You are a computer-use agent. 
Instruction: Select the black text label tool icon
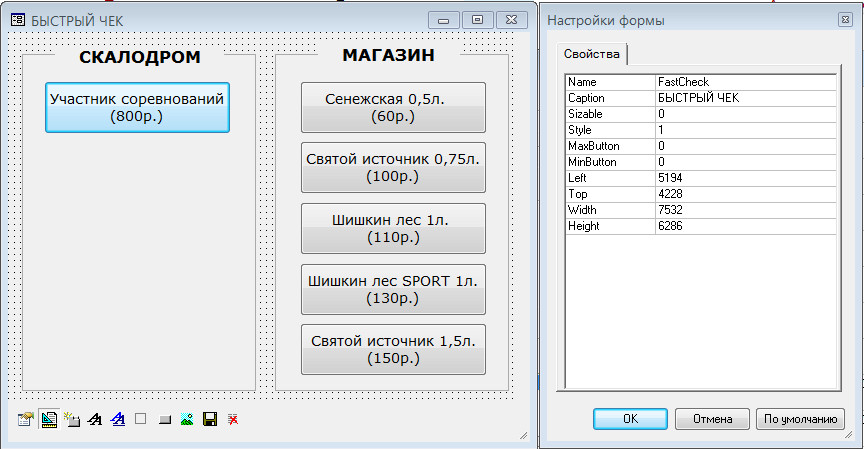pos(95,420)
